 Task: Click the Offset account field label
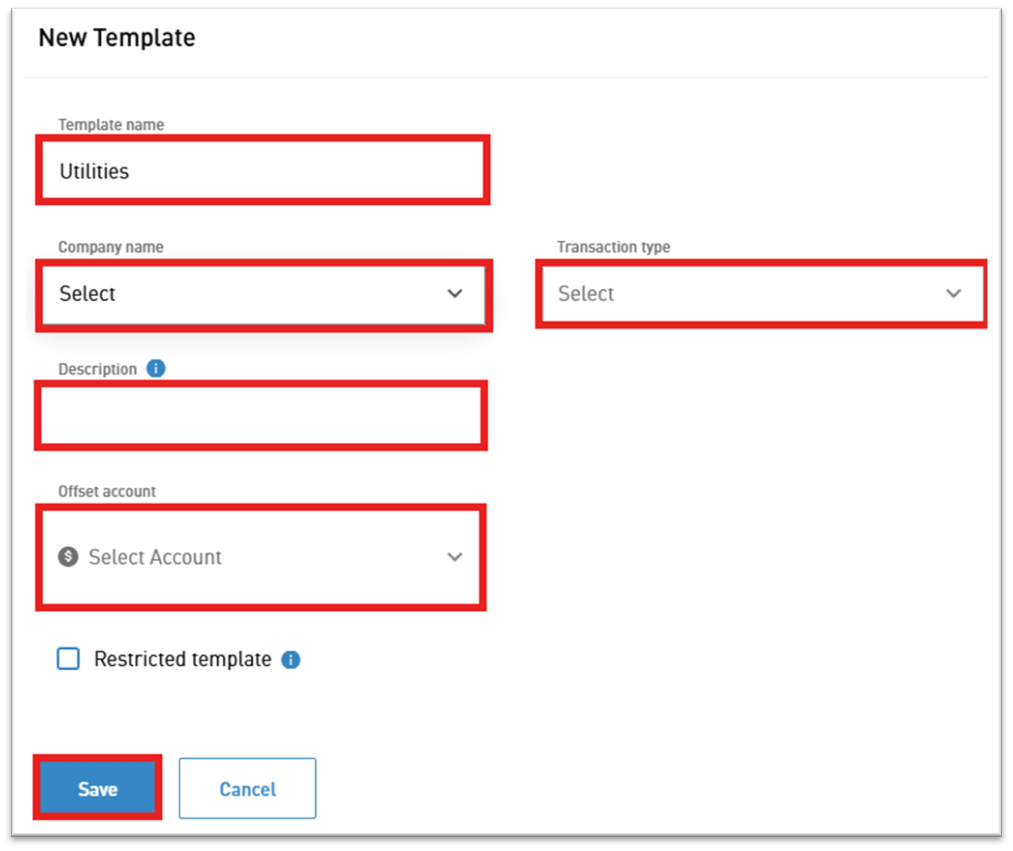pos(107,491)
